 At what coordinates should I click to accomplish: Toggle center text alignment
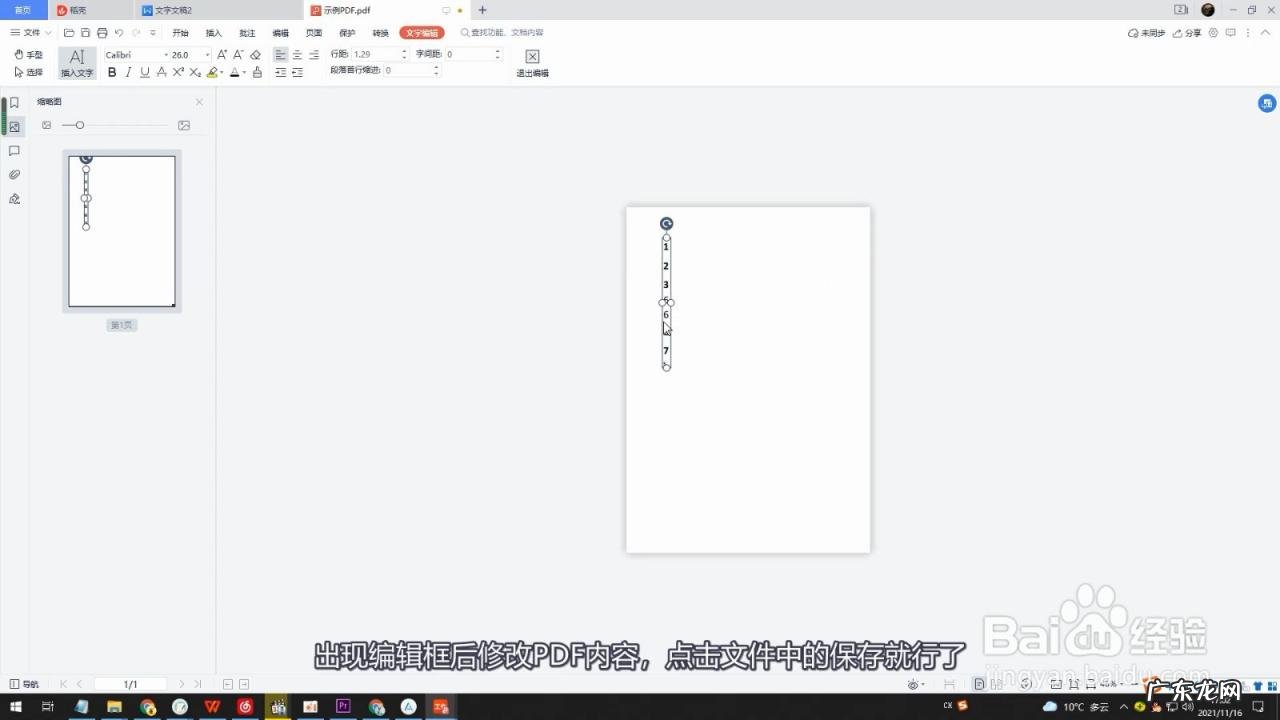pos(297,53)
